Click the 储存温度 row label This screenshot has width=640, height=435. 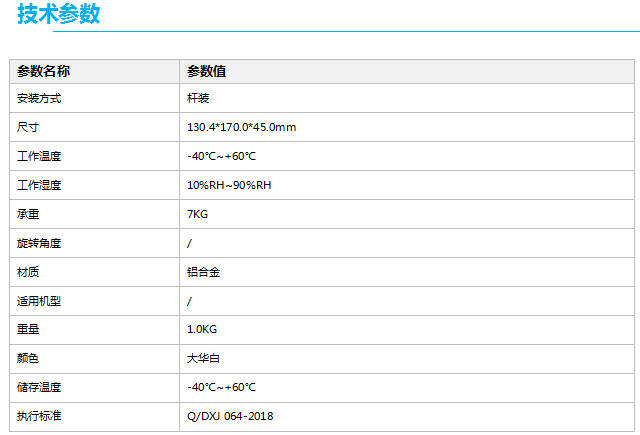click(40, 387)
